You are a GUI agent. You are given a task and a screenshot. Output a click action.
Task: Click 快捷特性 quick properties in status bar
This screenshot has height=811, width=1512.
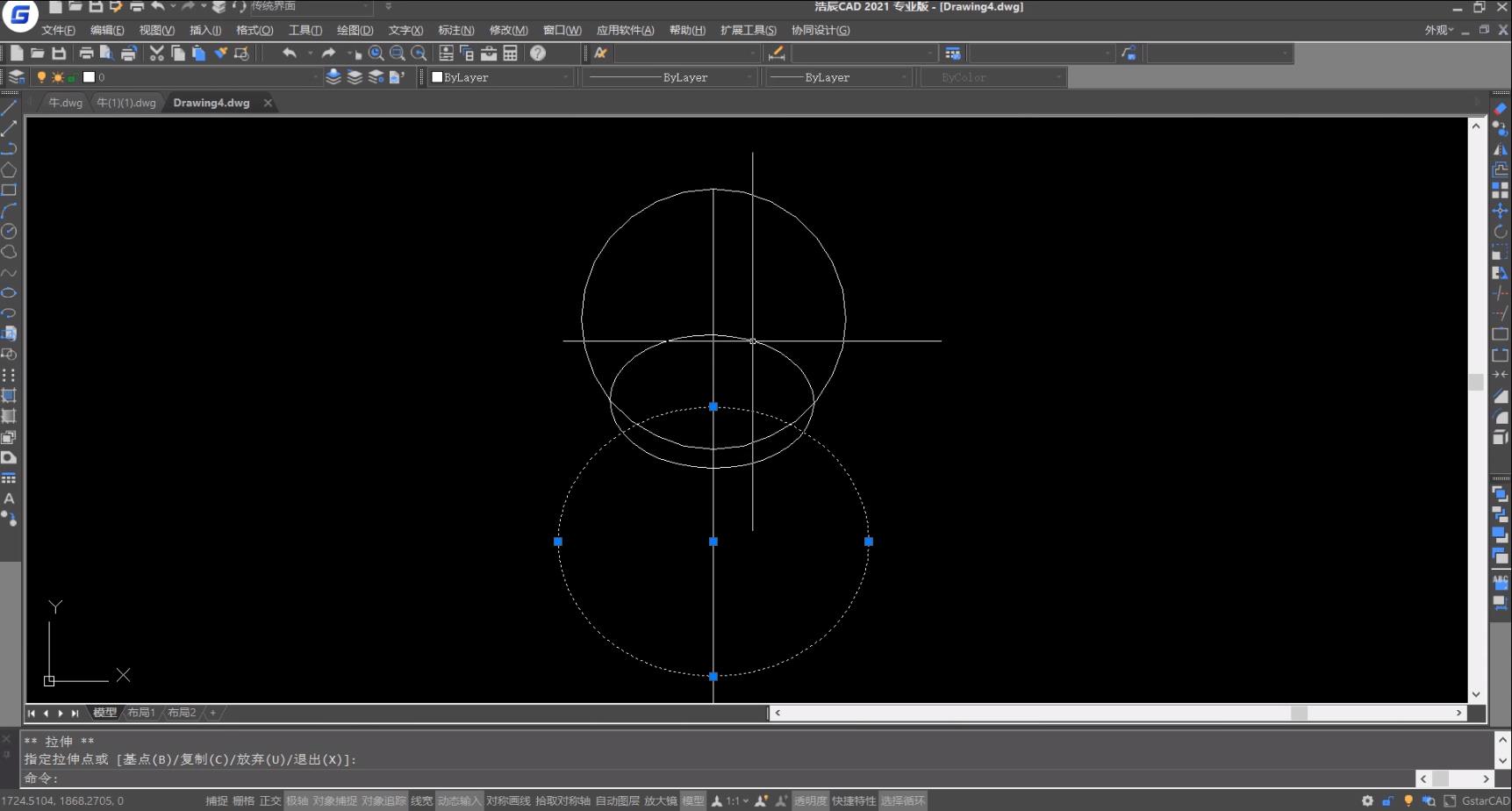(854, 800)
